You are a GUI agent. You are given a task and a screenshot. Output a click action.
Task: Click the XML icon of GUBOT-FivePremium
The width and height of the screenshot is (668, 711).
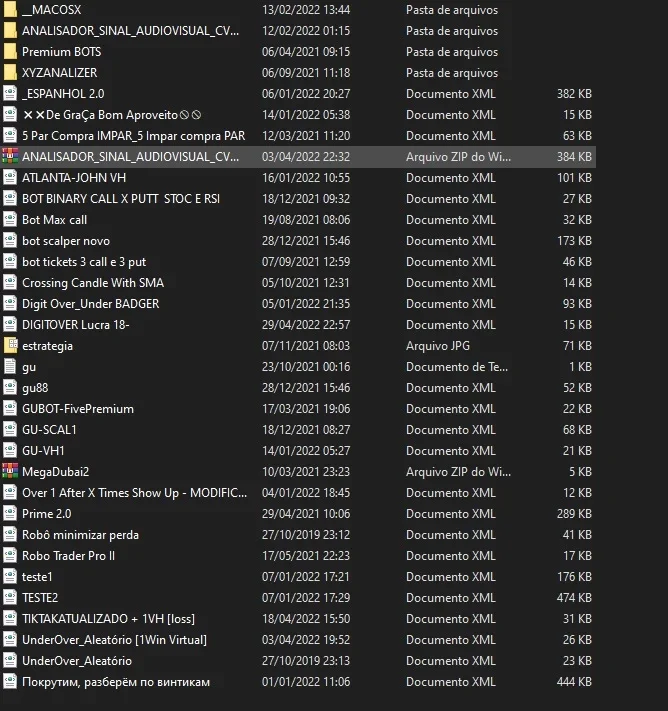pyautogui.click(x=10, y=409)
